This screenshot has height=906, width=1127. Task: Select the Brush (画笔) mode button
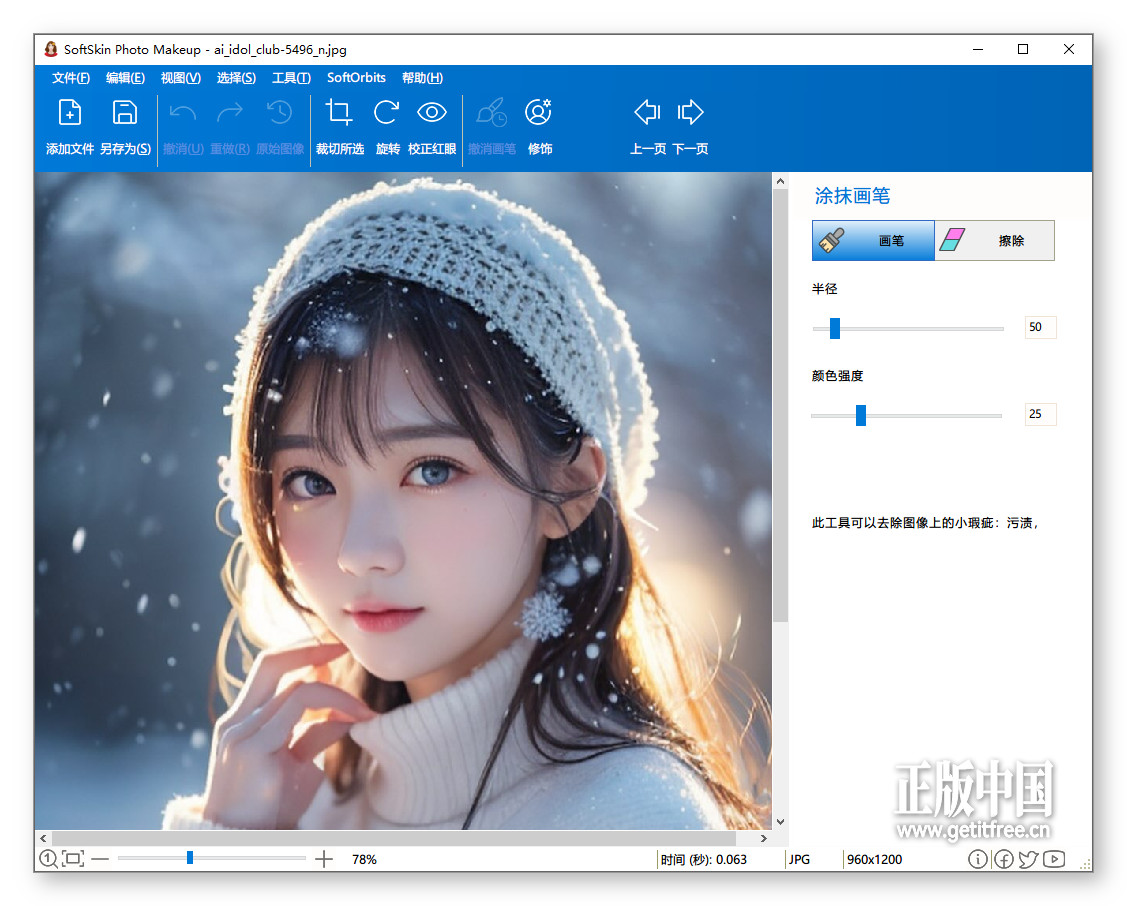point(873,241)
